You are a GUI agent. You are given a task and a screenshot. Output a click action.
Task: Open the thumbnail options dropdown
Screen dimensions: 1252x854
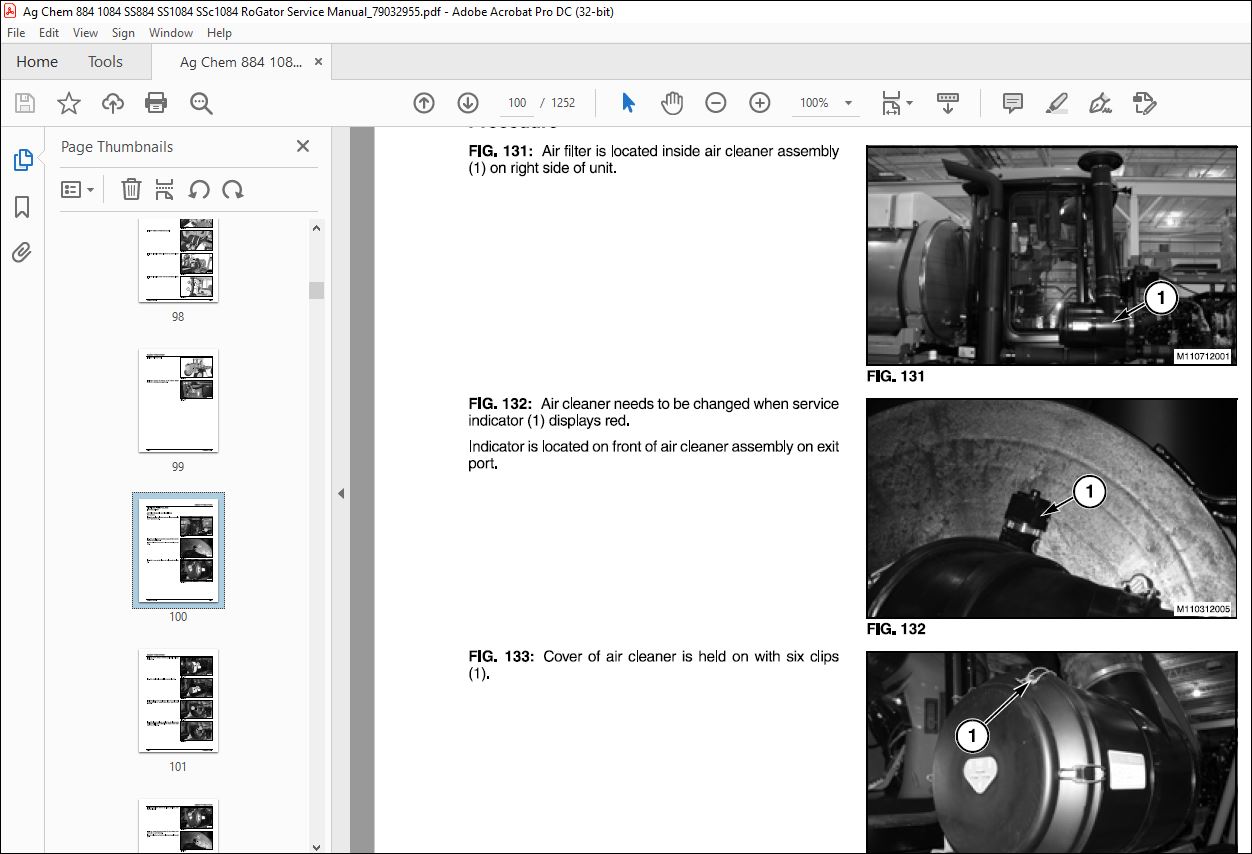click(77, 189)
